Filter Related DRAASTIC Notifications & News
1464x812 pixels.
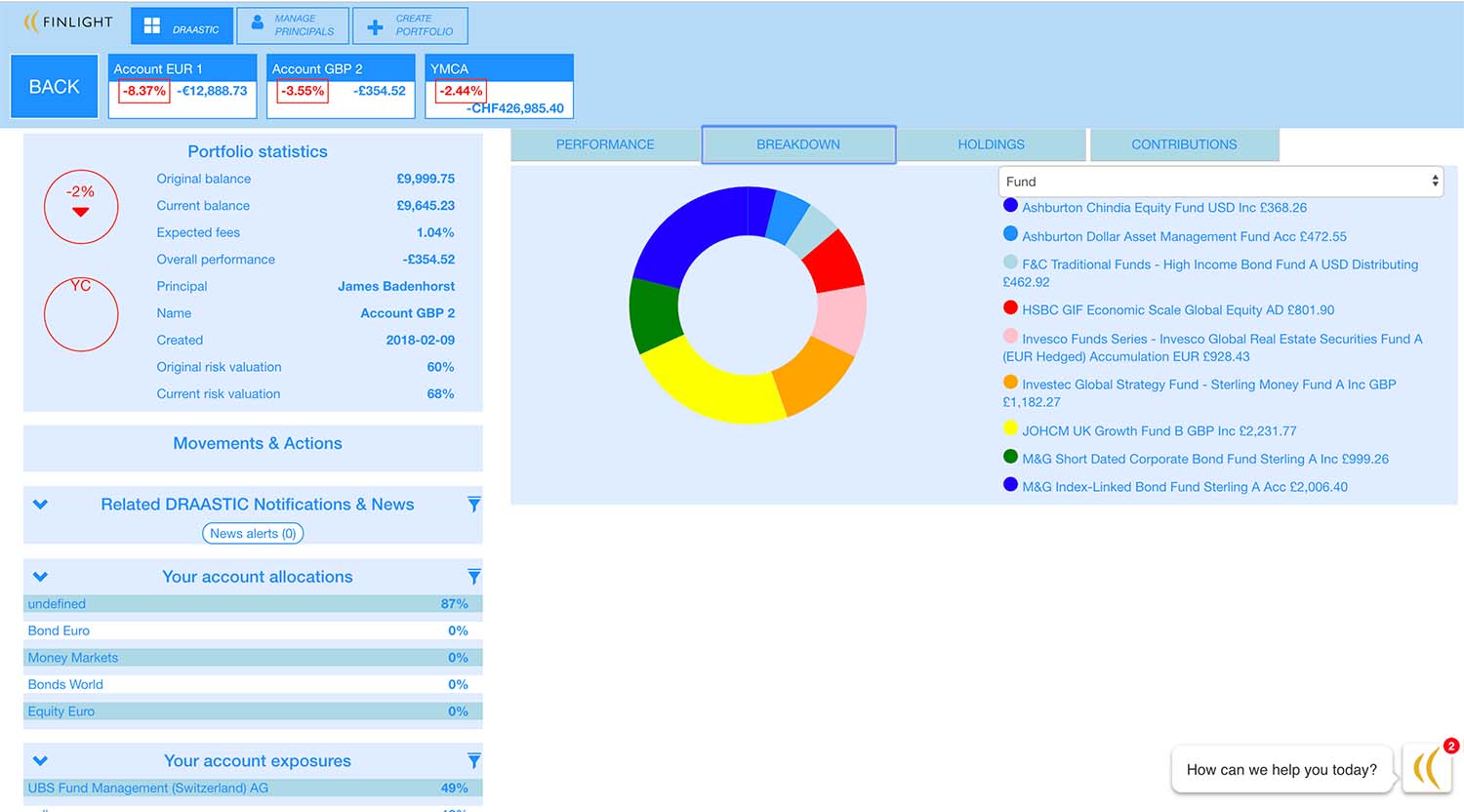coord(473,505)
